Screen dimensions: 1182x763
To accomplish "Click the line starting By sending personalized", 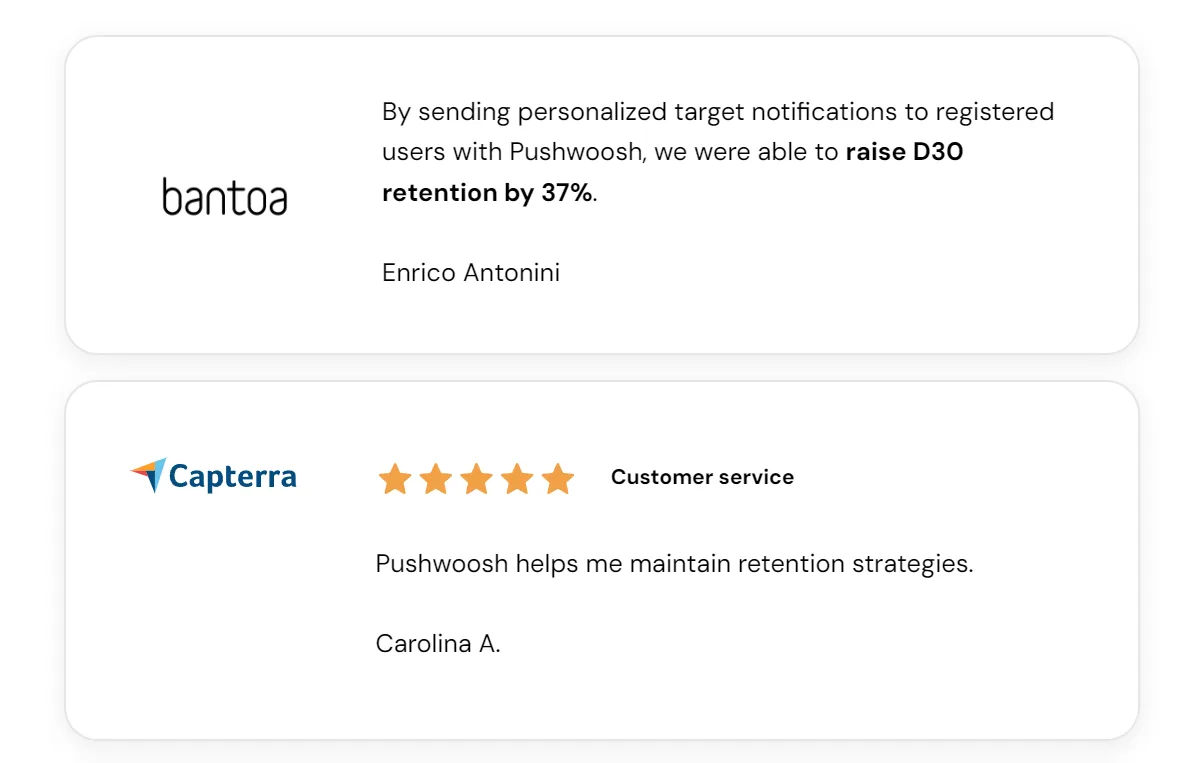I will 717,111.
